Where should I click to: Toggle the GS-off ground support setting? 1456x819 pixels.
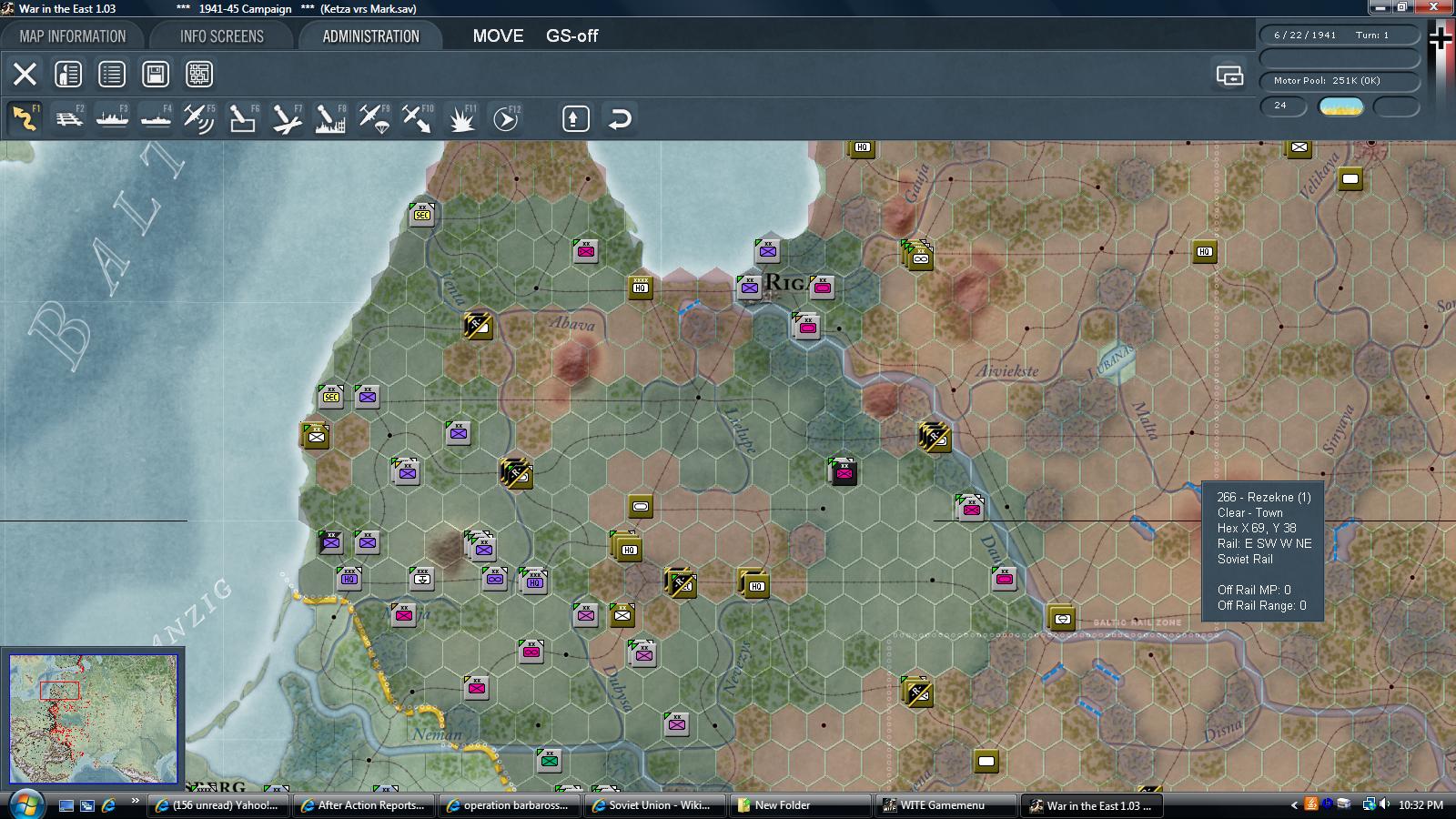pos(572,36)
